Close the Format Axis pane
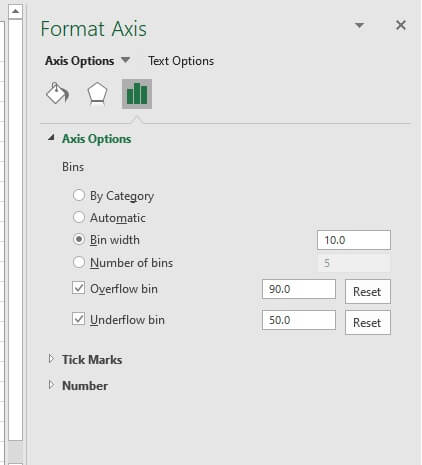 tap(401, 25)
